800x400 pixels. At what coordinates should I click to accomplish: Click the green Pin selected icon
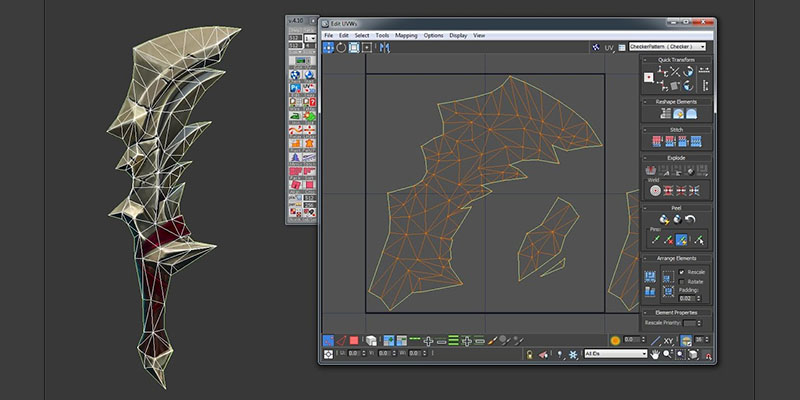656,239
